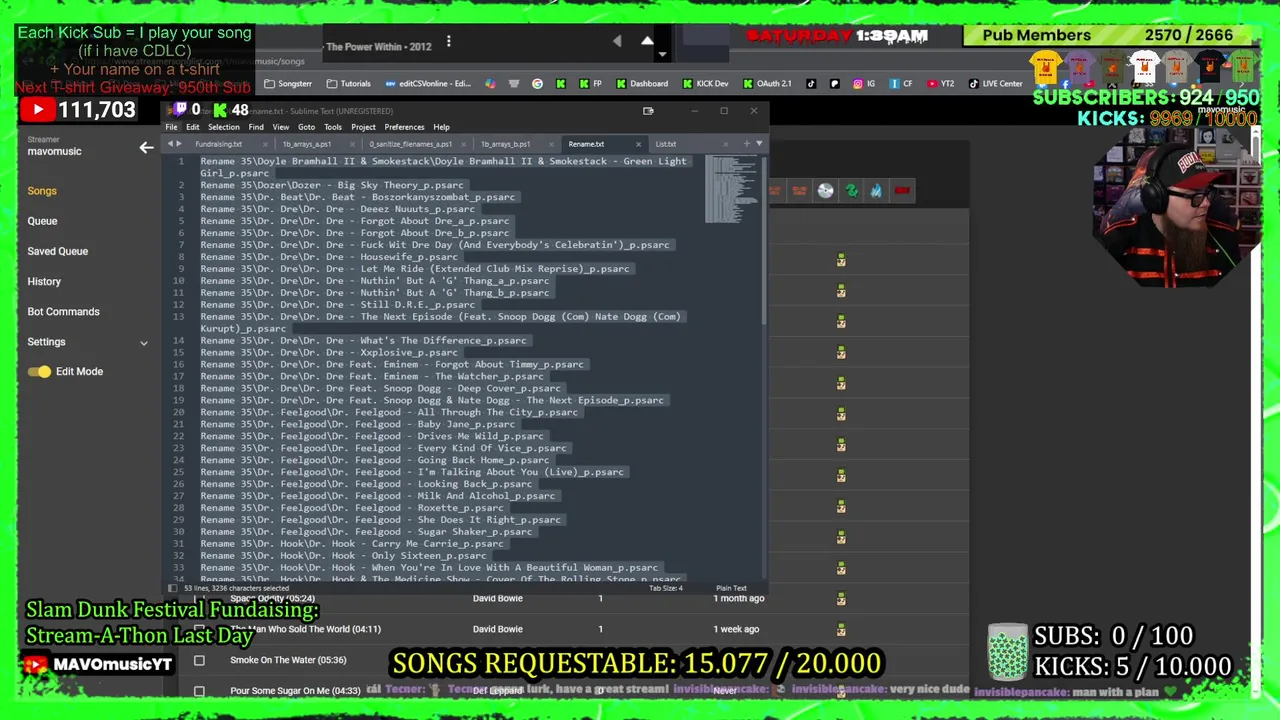The height and width of the screenshot is (720, 1280).
Task: Open the LIVE Center TikTok bookmark
Action: [995, 84]
